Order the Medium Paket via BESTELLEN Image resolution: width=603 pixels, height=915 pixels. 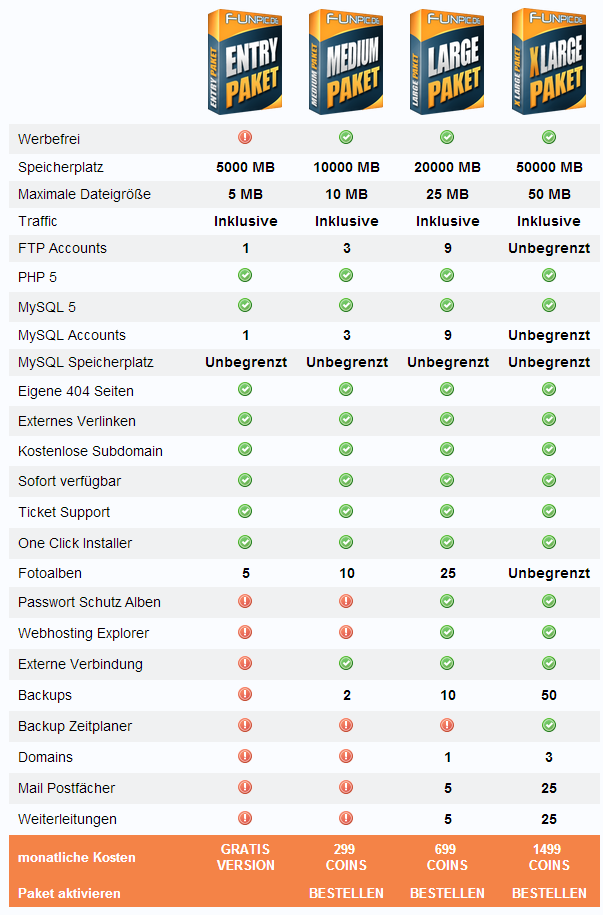(346, 893)
